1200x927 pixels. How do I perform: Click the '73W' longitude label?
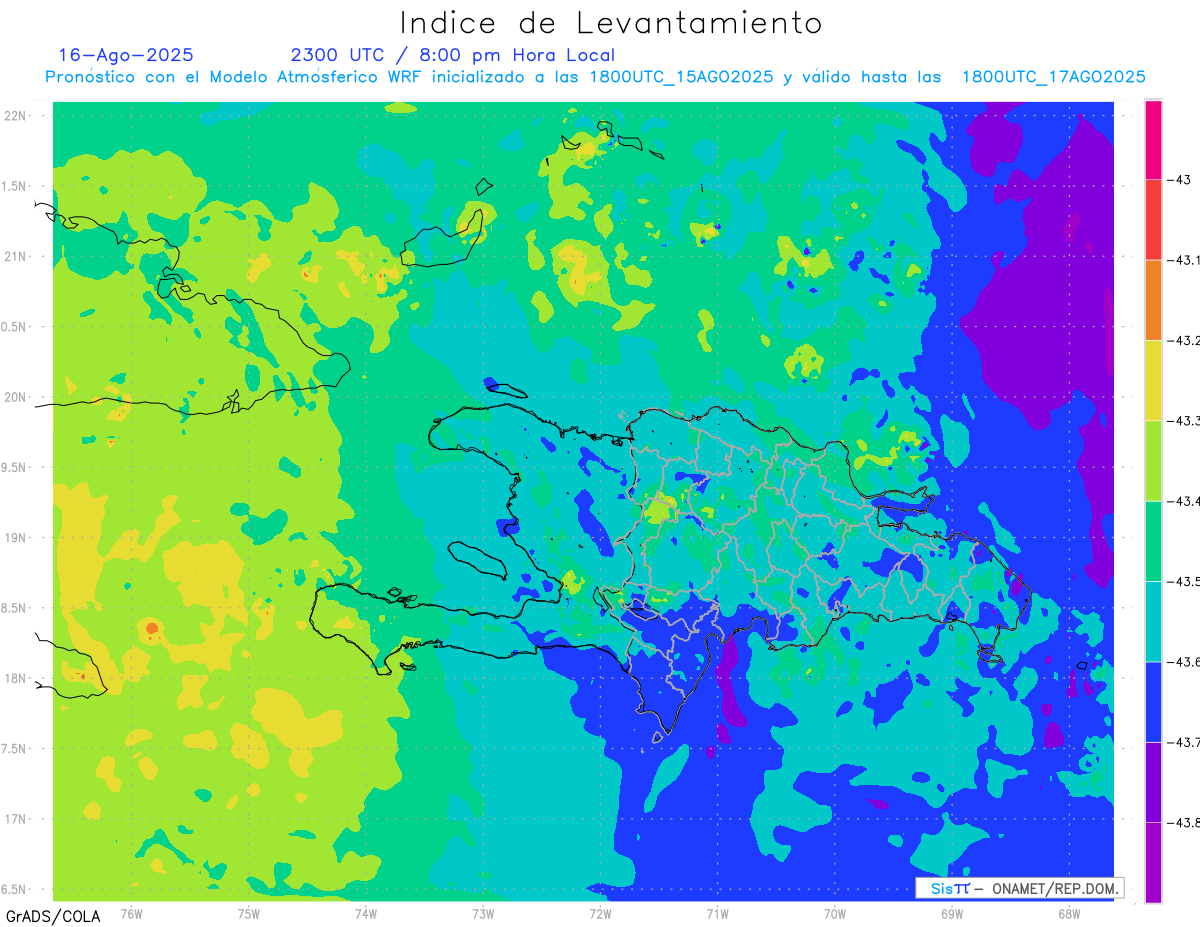[483, 912]
